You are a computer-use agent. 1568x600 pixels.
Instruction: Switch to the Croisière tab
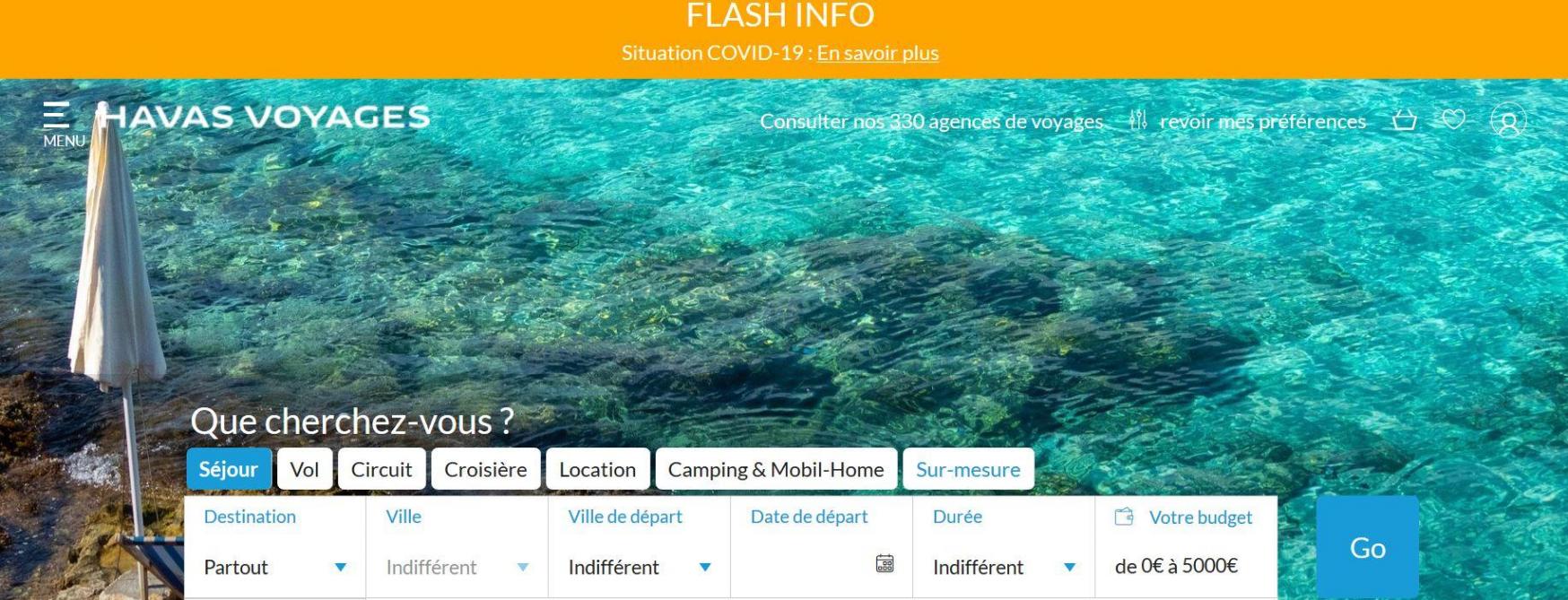pos(485,469)
